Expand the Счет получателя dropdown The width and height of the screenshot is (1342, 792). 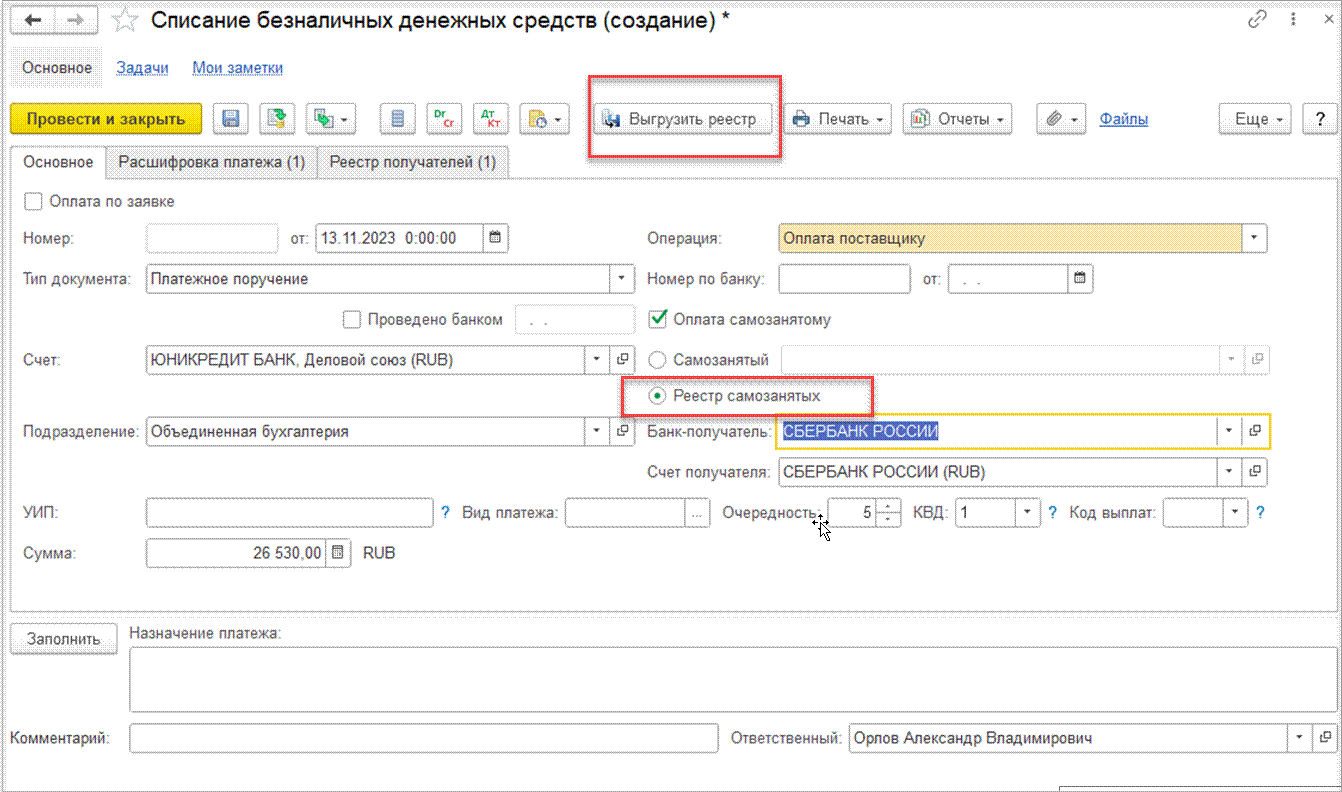1231,471
